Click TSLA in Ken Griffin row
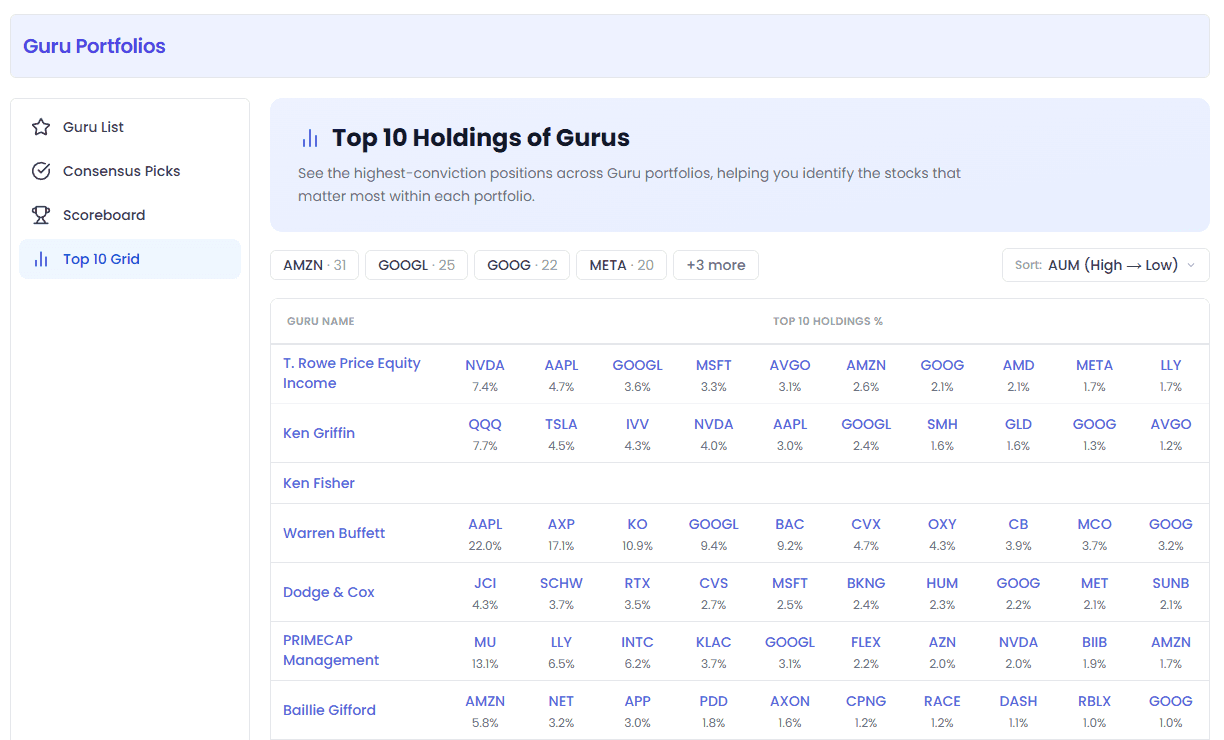The image size is (1224, 740). [x=561, y=424]
